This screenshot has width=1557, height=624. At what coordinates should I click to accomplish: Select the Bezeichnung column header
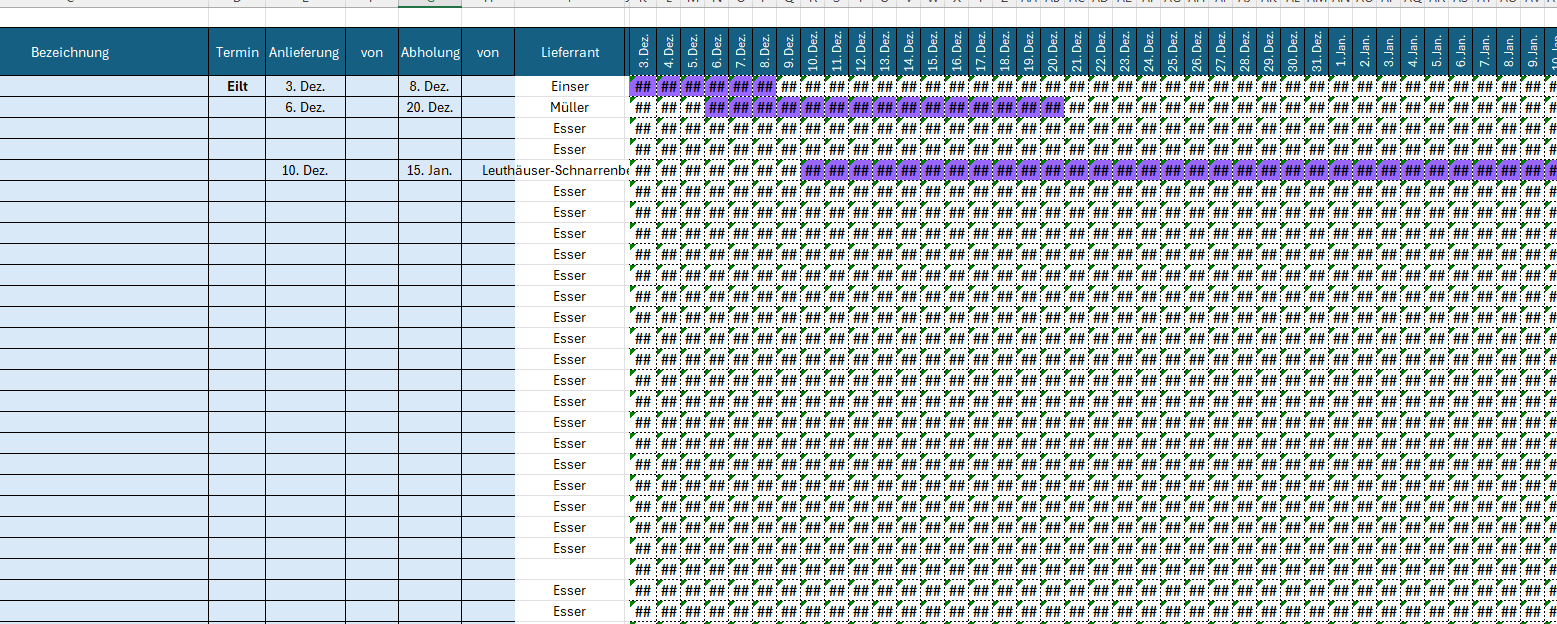(70, 52)
